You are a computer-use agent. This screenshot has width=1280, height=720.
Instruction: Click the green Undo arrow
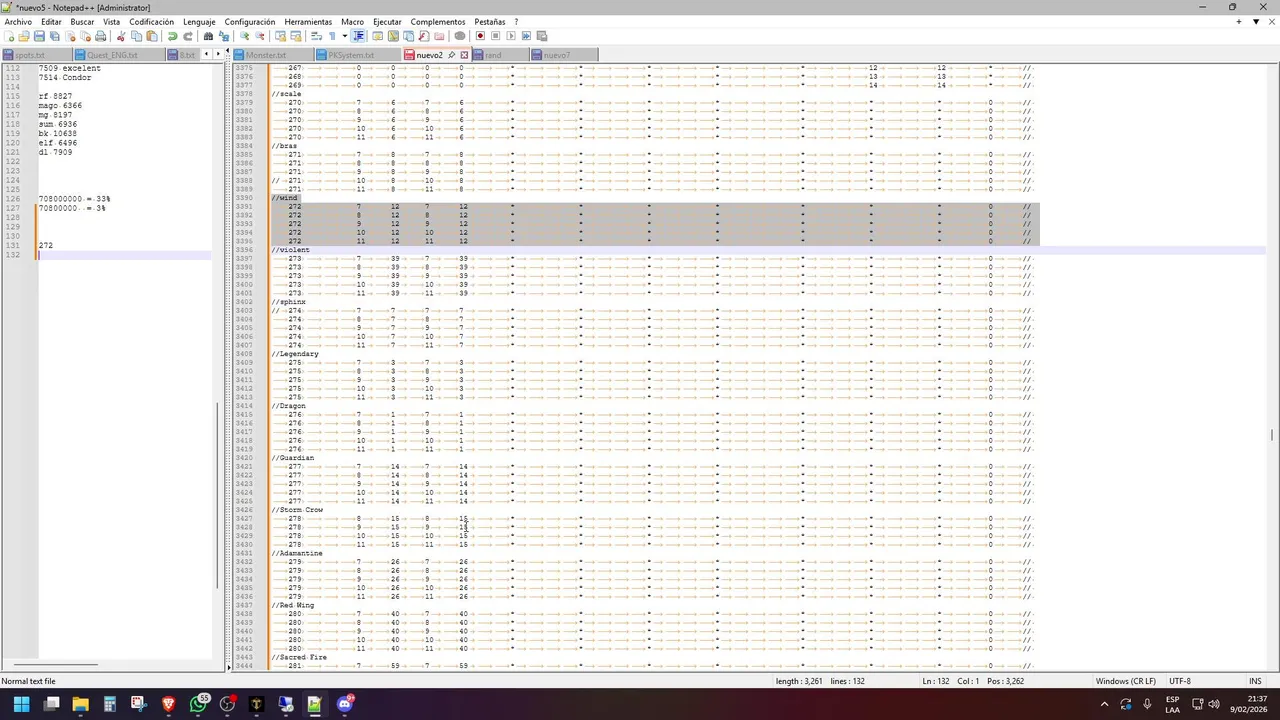(x=173, y=36)
